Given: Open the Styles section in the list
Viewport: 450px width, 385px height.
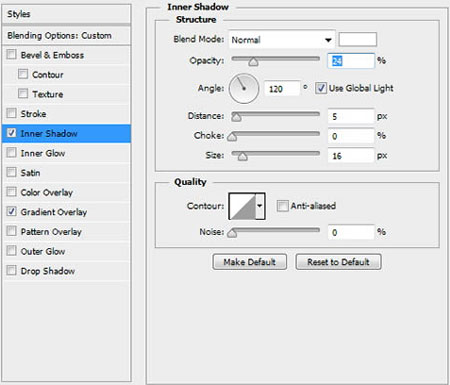Looking at the screenshot, I should pyautogui.click(x=66, y=14).
